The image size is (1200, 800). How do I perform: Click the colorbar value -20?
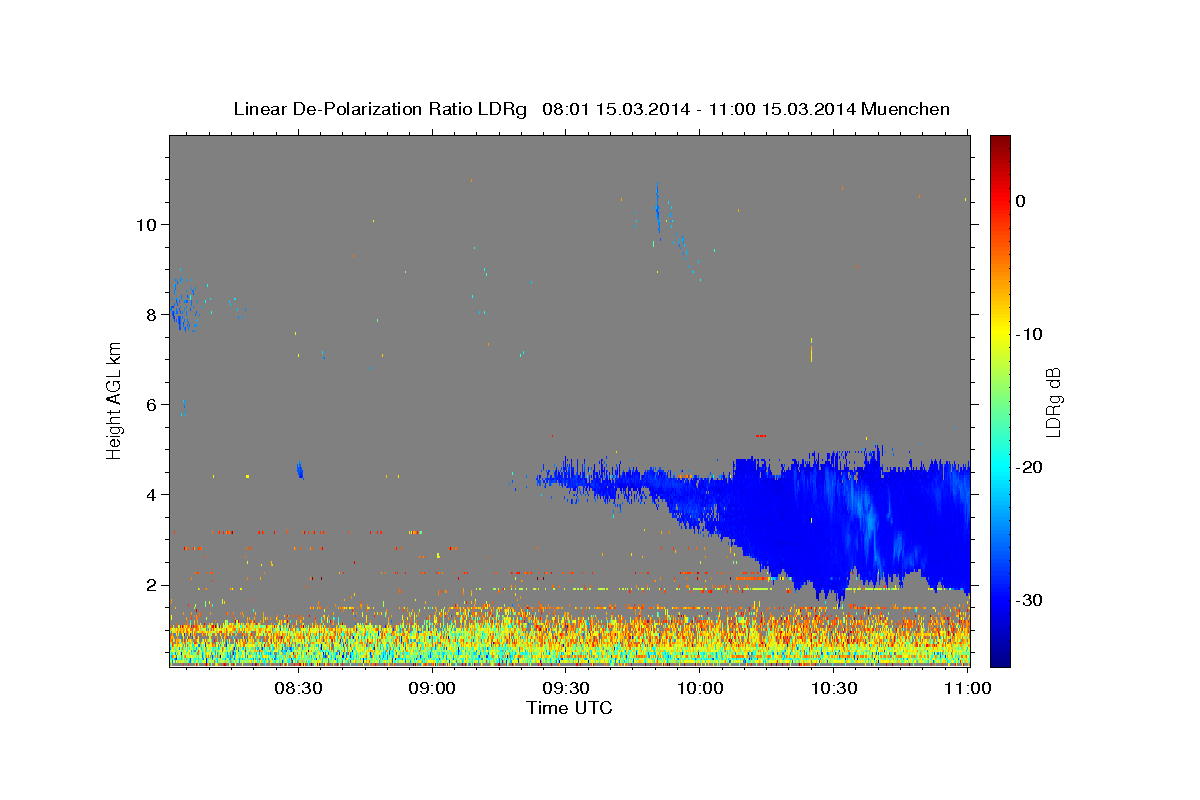point(1030,467)
